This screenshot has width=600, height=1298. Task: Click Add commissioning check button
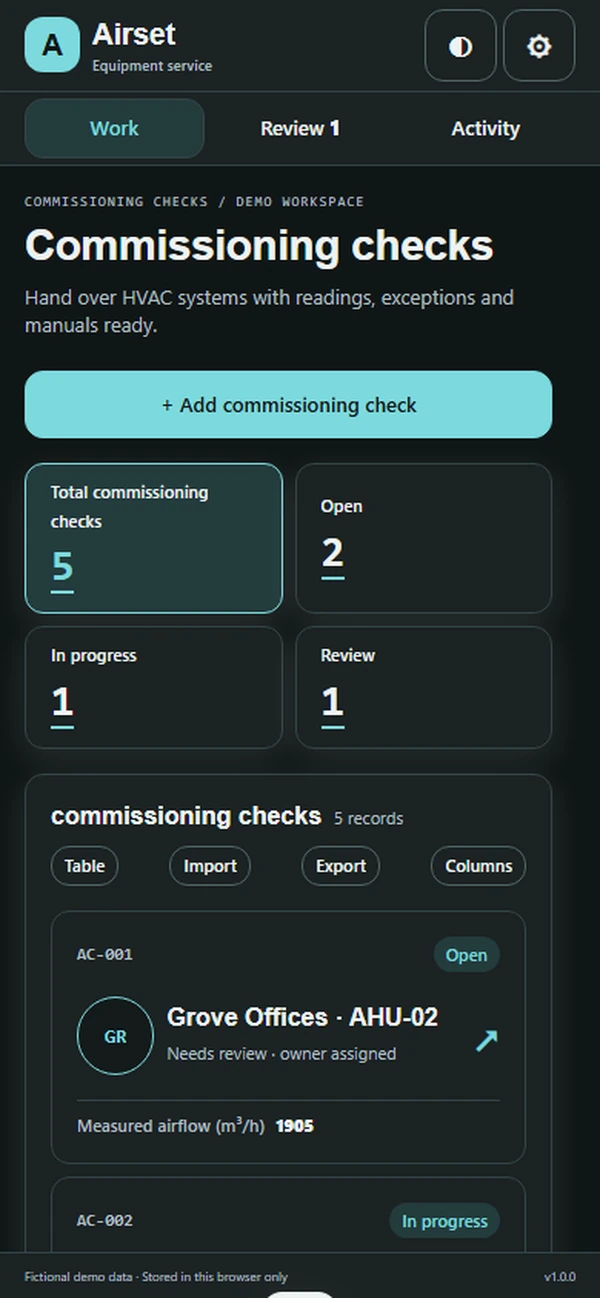tap(288, 405)
